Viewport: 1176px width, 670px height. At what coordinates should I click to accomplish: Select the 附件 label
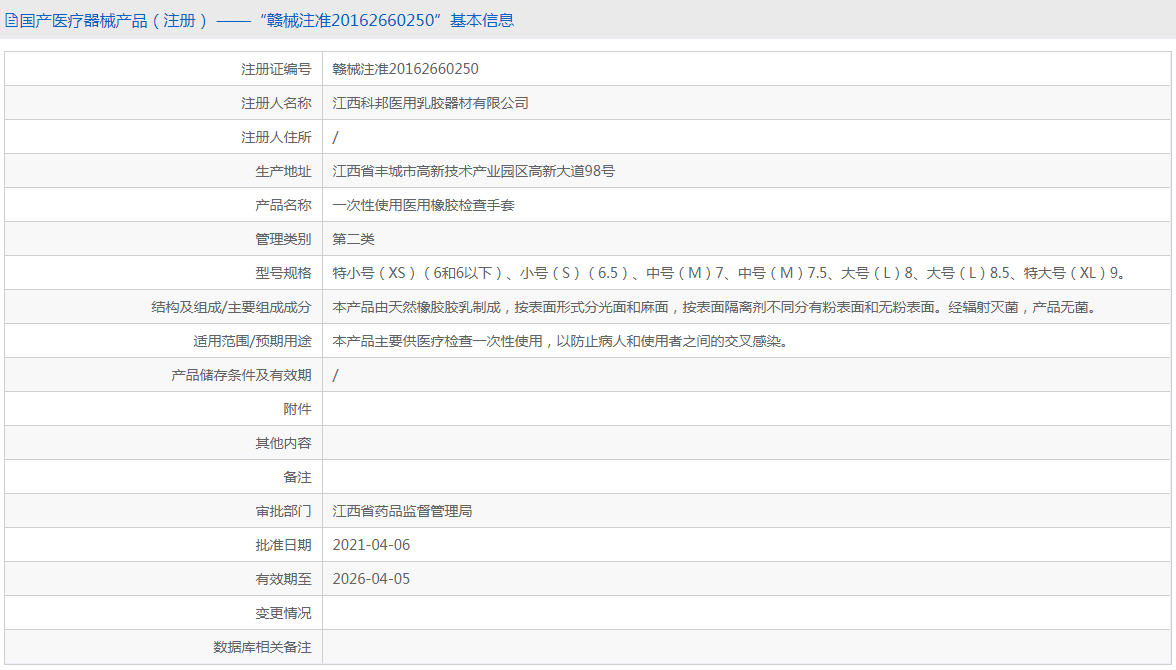coord(297,409)
